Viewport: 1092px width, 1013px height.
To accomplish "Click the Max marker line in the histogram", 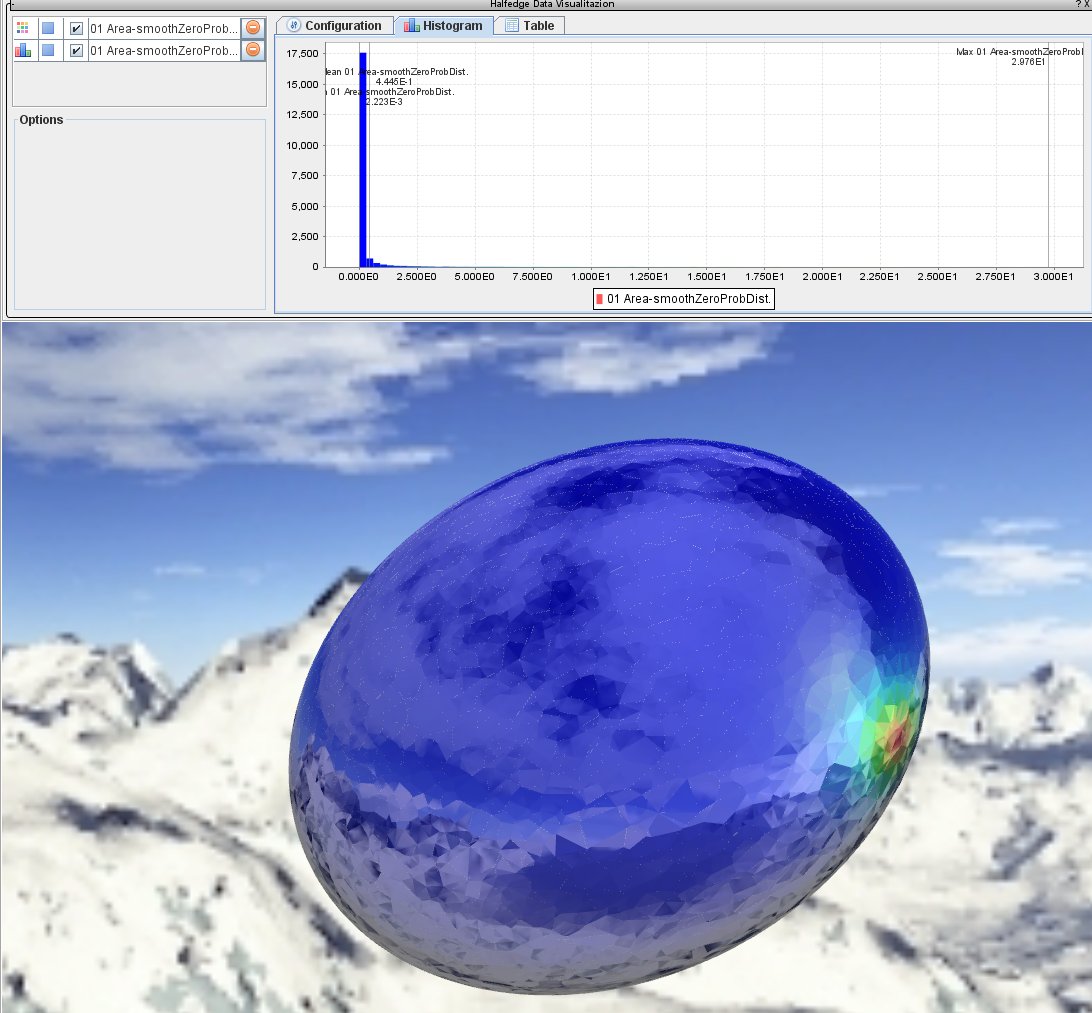I will tap(1048, 160).
